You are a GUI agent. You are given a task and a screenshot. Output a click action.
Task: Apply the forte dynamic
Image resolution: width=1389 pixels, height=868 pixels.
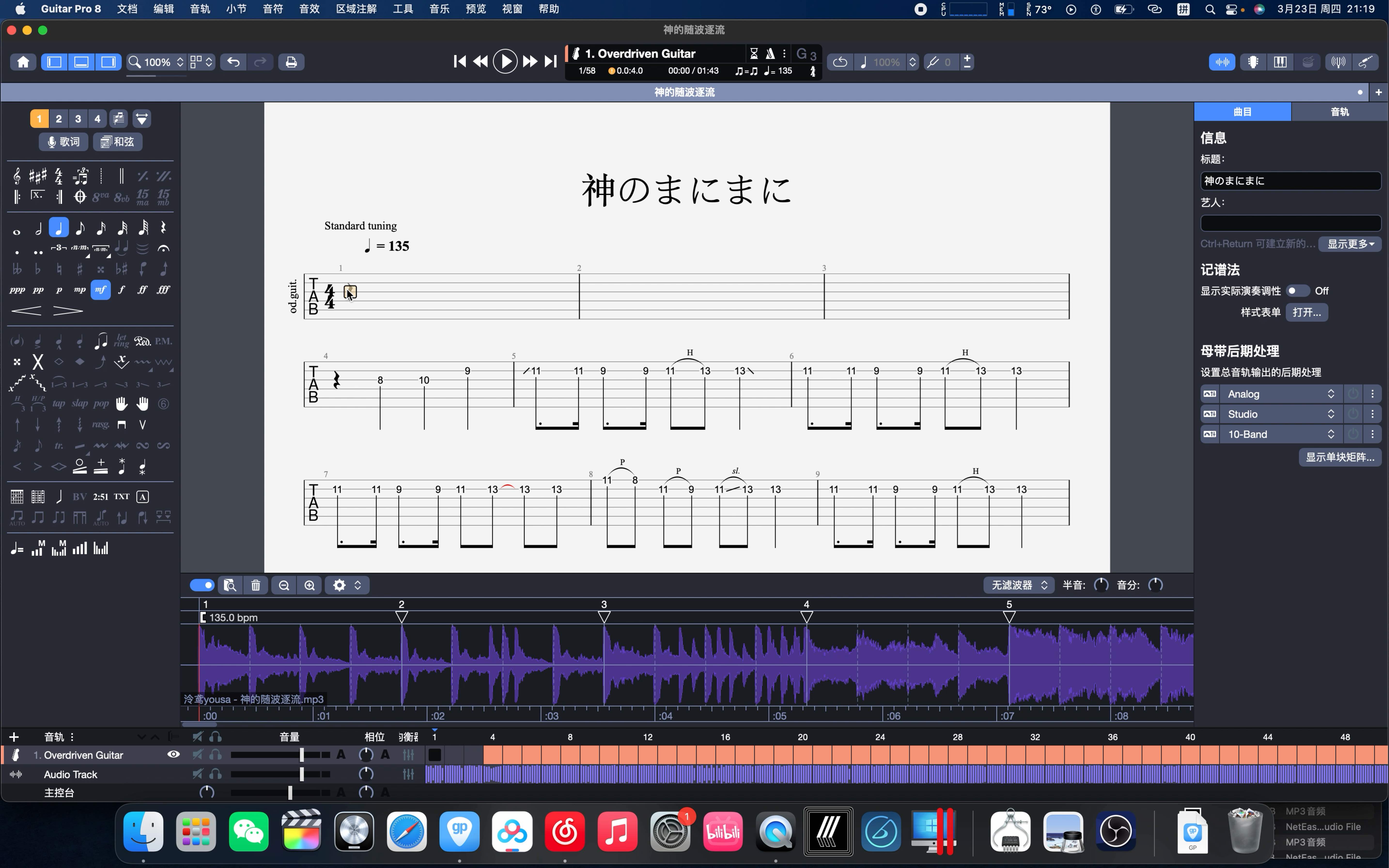pyautogui.click(x=122, y=290)
